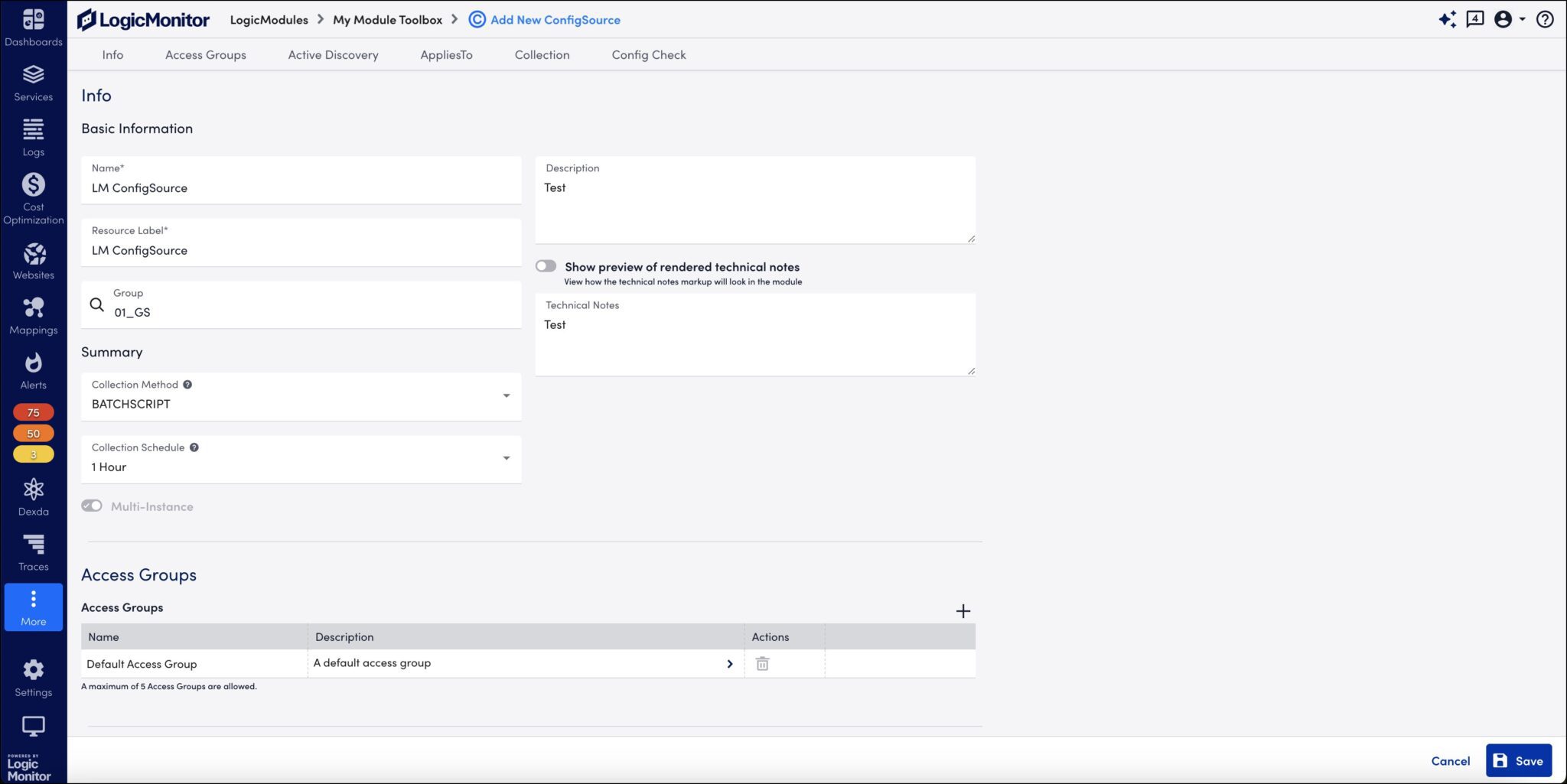Click the Group search field
The width and height of the screenshot is (1567, 784).
coord(301,305)
